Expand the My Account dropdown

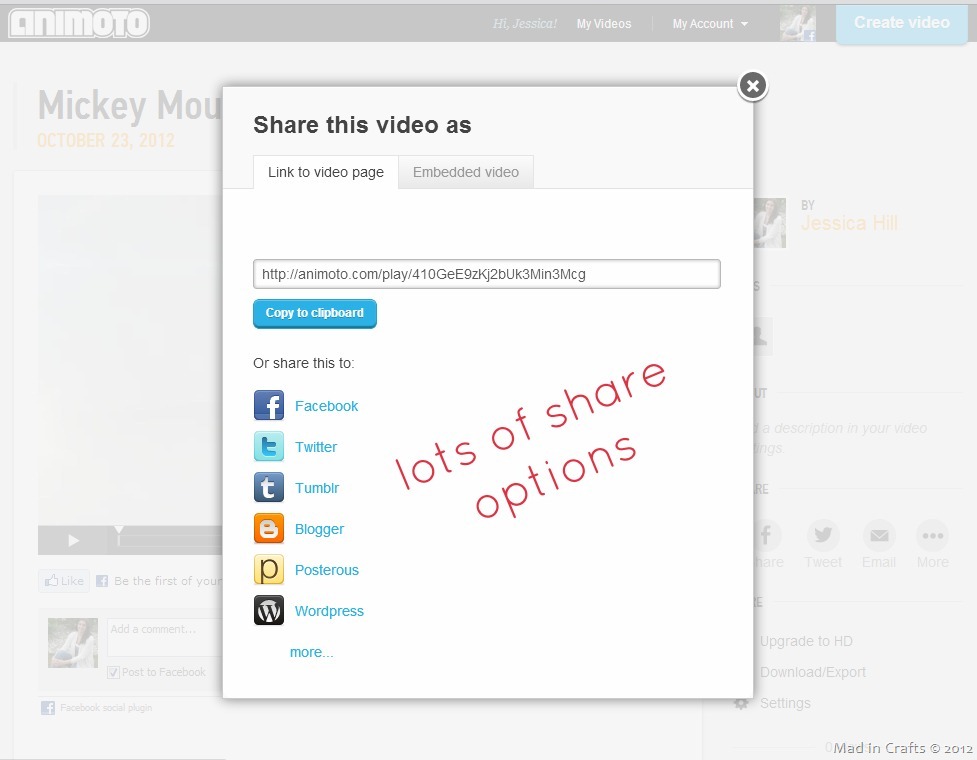[710, 24]
